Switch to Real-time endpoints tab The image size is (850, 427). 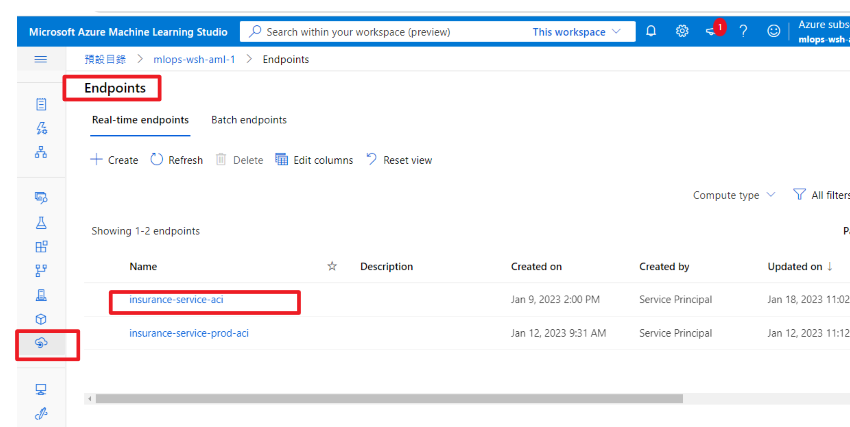(x=140, y=120)
